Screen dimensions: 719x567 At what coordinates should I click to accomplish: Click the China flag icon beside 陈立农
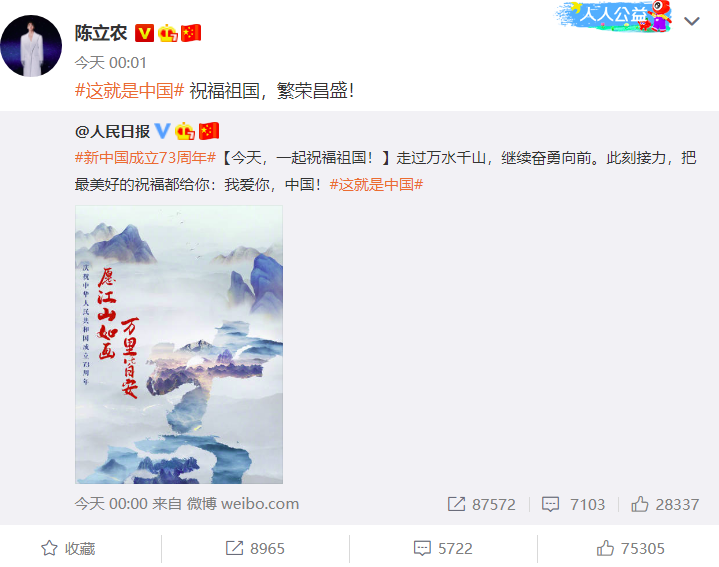(x=191, y=33)
